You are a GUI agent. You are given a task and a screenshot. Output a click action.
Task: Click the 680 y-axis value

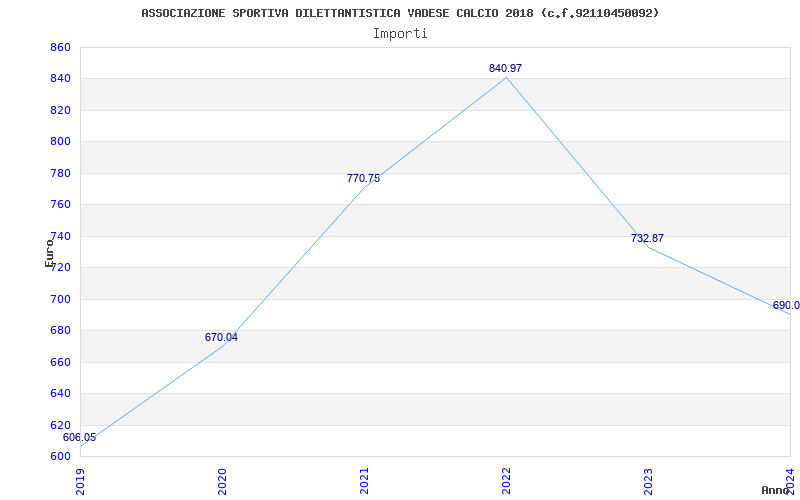(60, 331)
